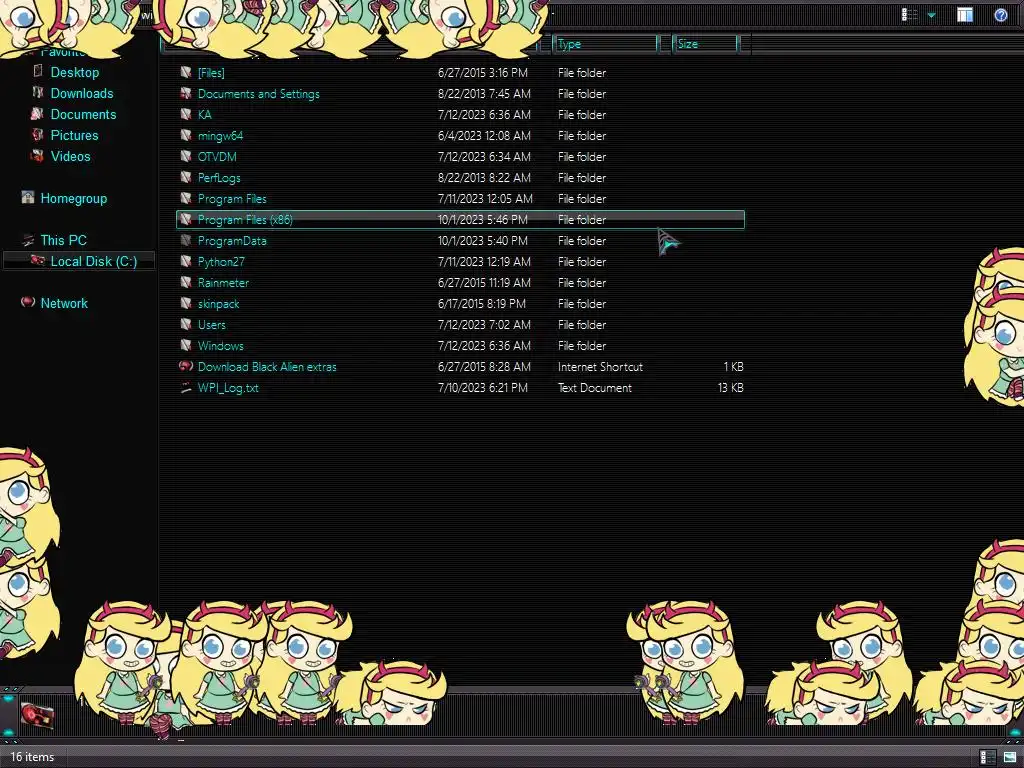Click the Users folder icon
Image resolution: width=1024 pixels, height=768 pixels.
[186, 324]
